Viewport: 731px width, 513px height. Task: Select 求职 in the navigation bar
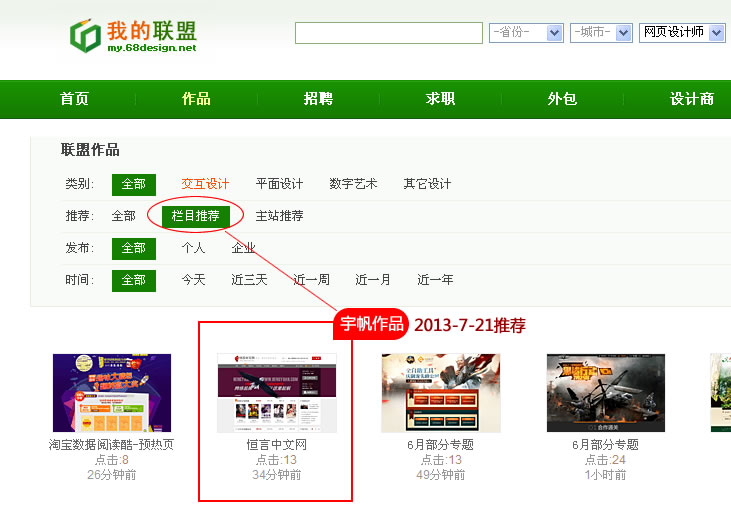pos(440,99)
